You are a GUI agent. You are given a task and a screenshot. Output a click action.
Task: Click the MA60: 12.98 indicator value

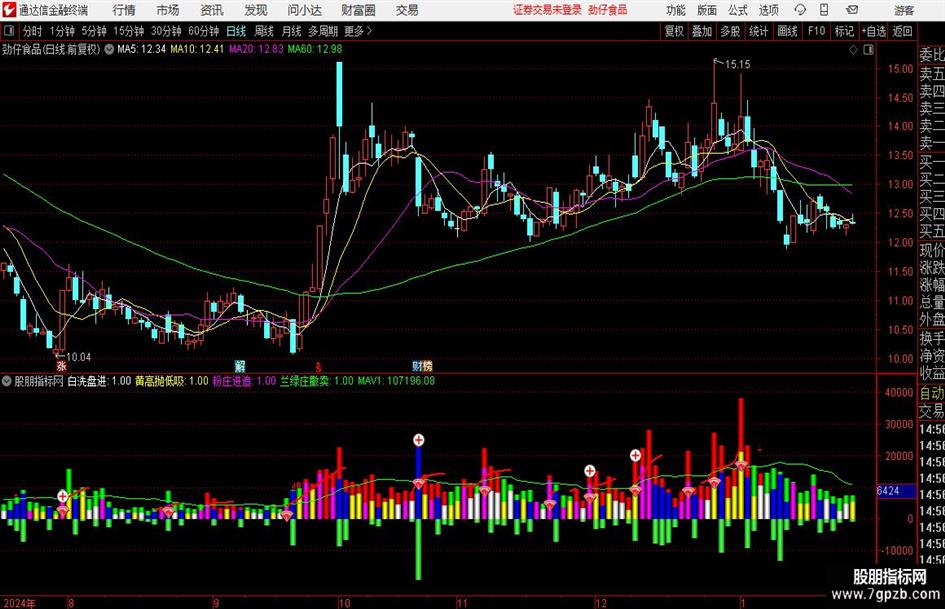tap(315, 49)
